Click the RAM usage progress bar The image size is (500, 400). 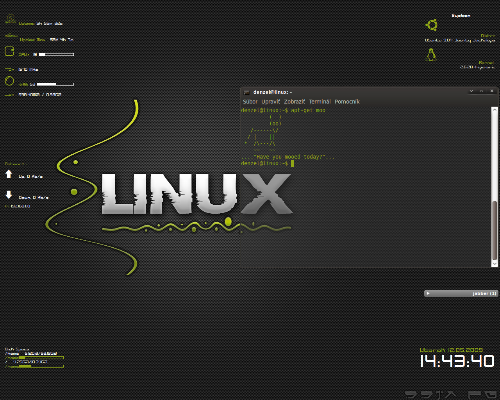coord(55,84)
